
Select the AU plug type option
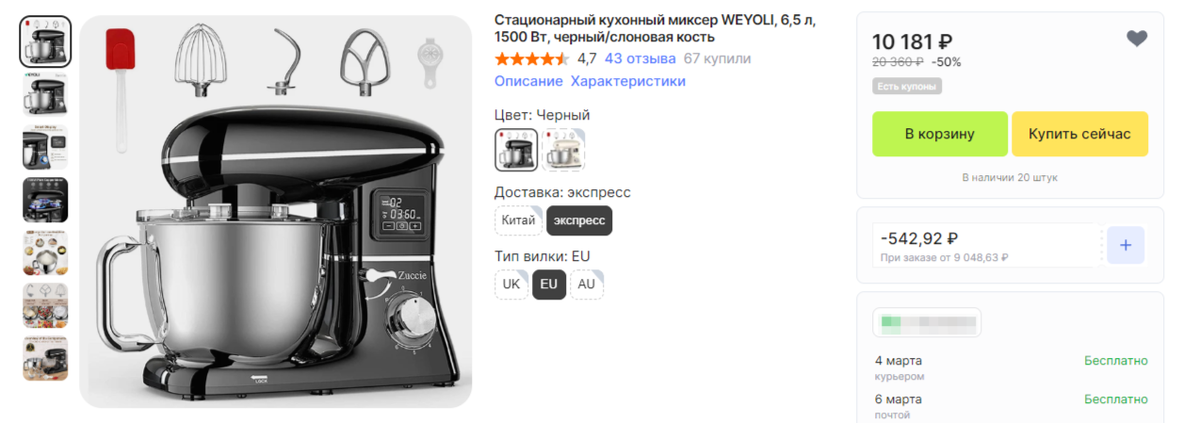point(587,284)
